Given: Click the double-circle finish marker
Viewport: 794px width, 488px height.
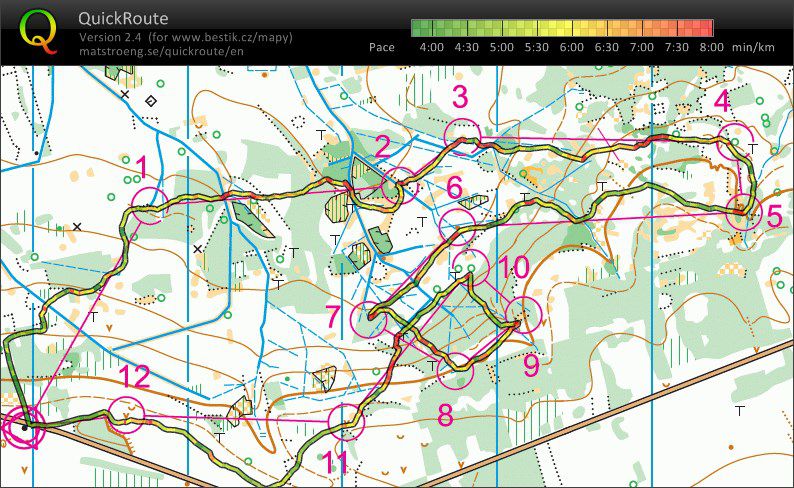Looking at the screenshot, I should tap(23, 428).
